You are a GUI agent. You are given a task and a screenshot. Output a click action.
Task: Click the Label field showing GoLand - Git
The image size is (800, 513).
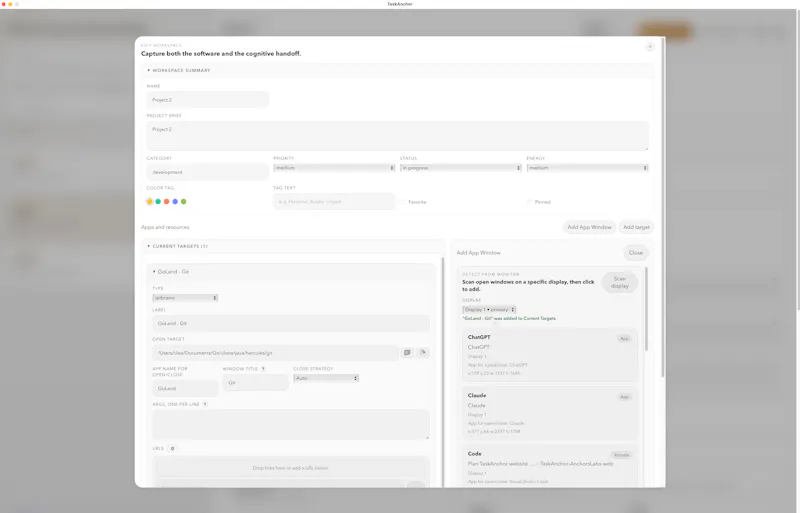pos(291,323)
